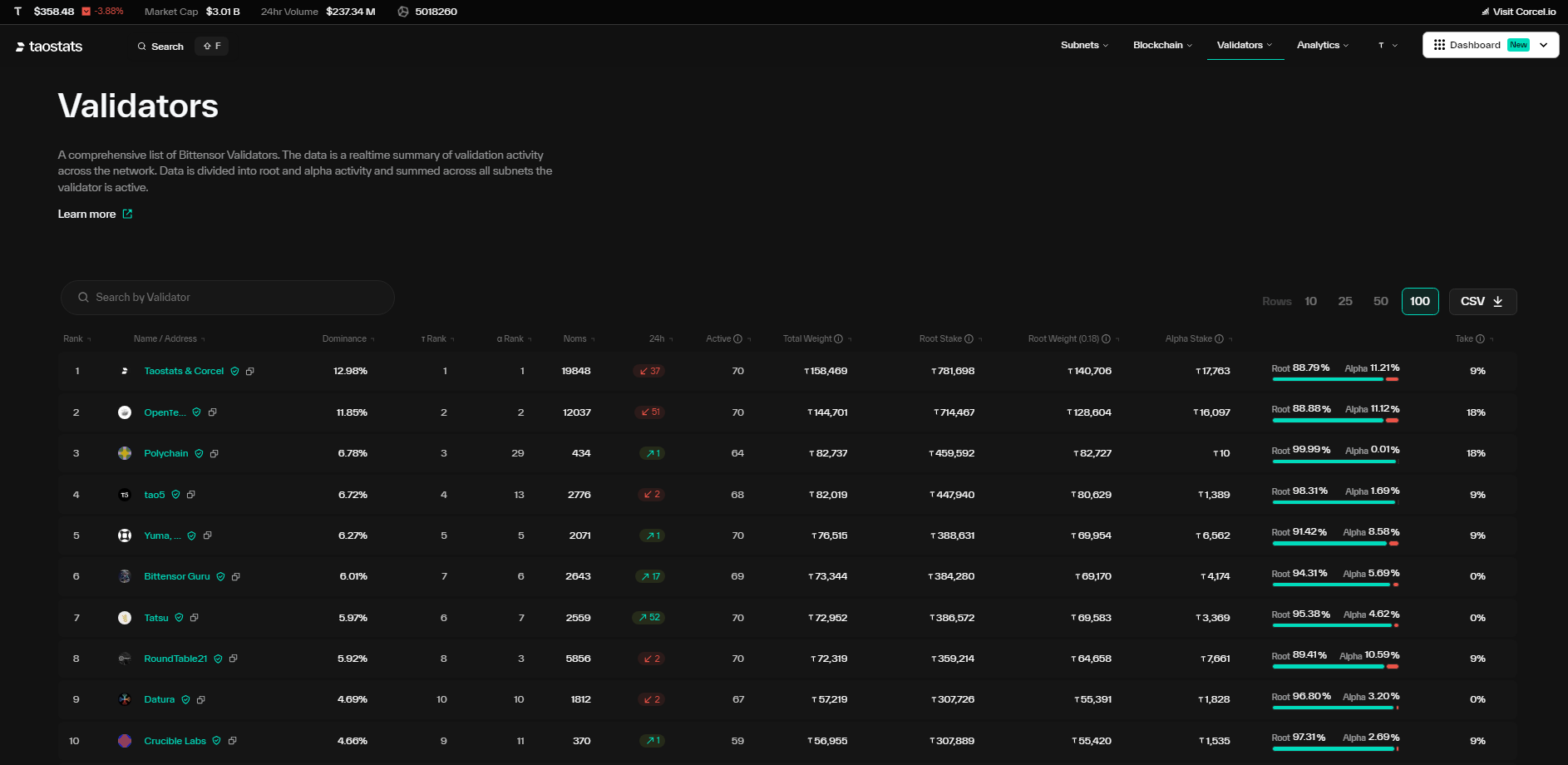Image resolution: width=1568 pixels, height=765 pixels.
Task: Set rows per page to 50
Action: (x=1380, y=302)
